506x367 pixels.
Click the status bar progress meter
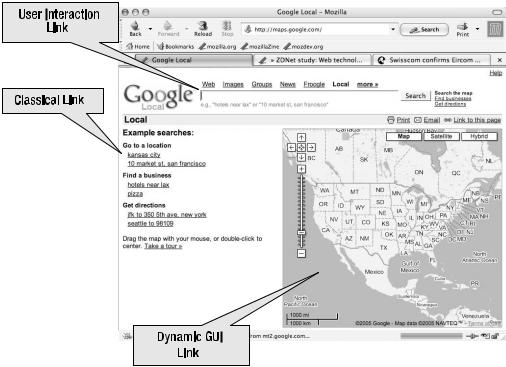(x=431, y=336)
